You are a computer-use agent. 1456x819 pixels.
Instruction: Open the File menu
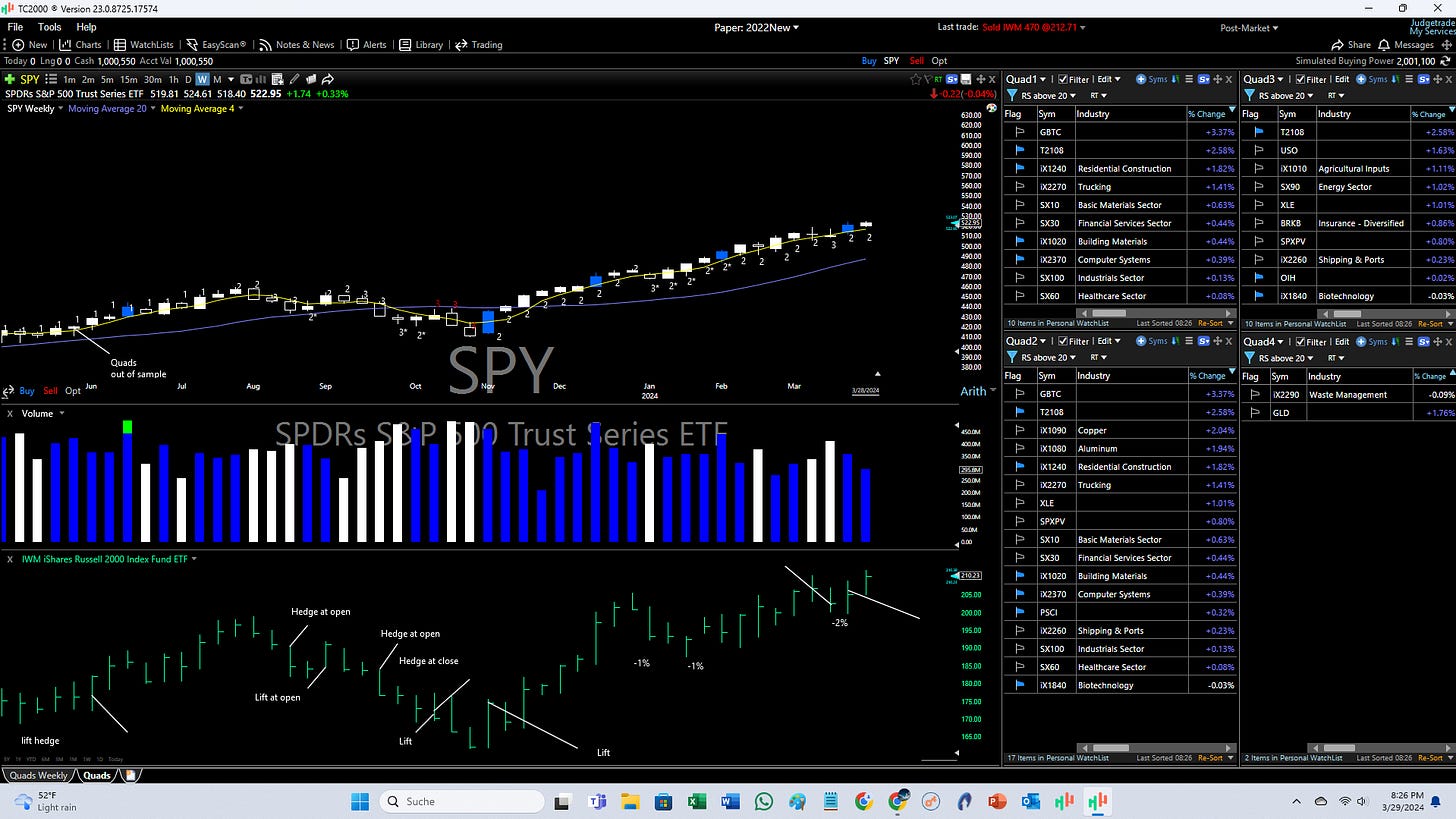[x=15, y=28]
